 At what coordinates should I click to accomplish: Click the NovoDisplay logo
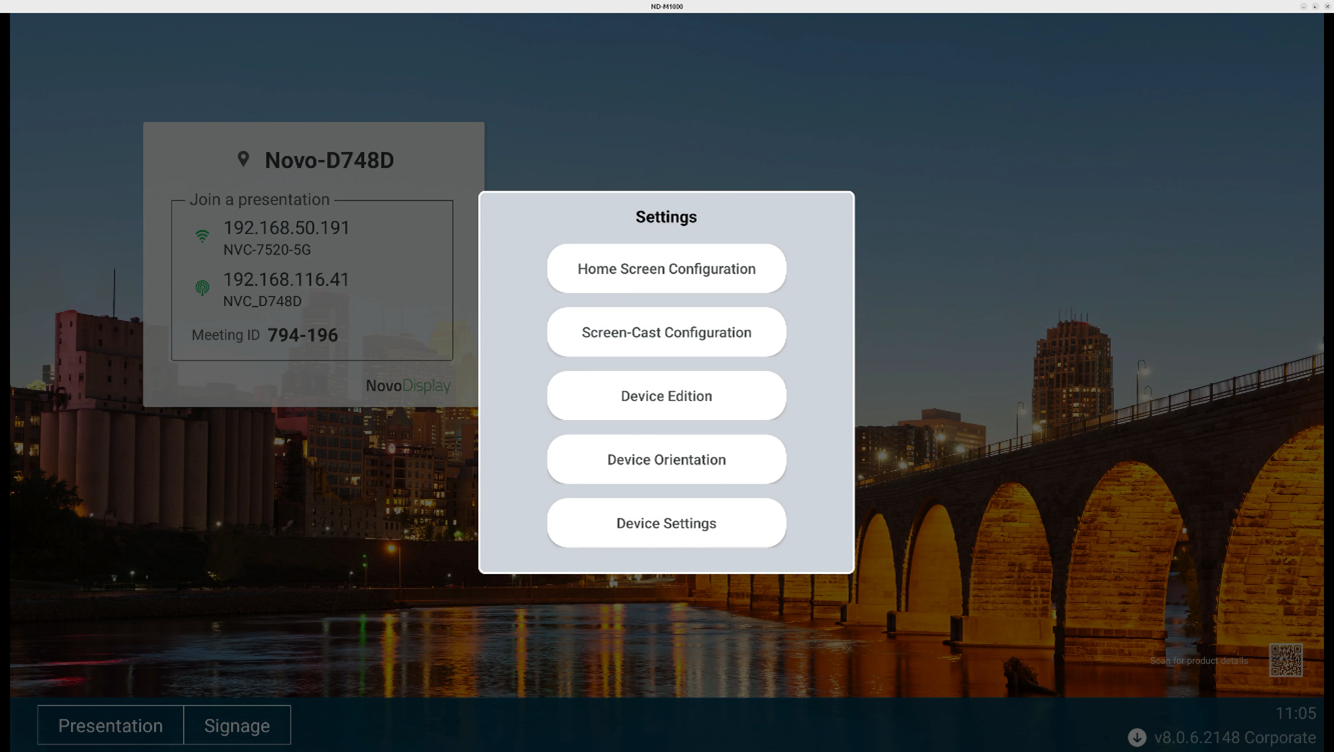[x=407, y=385]
